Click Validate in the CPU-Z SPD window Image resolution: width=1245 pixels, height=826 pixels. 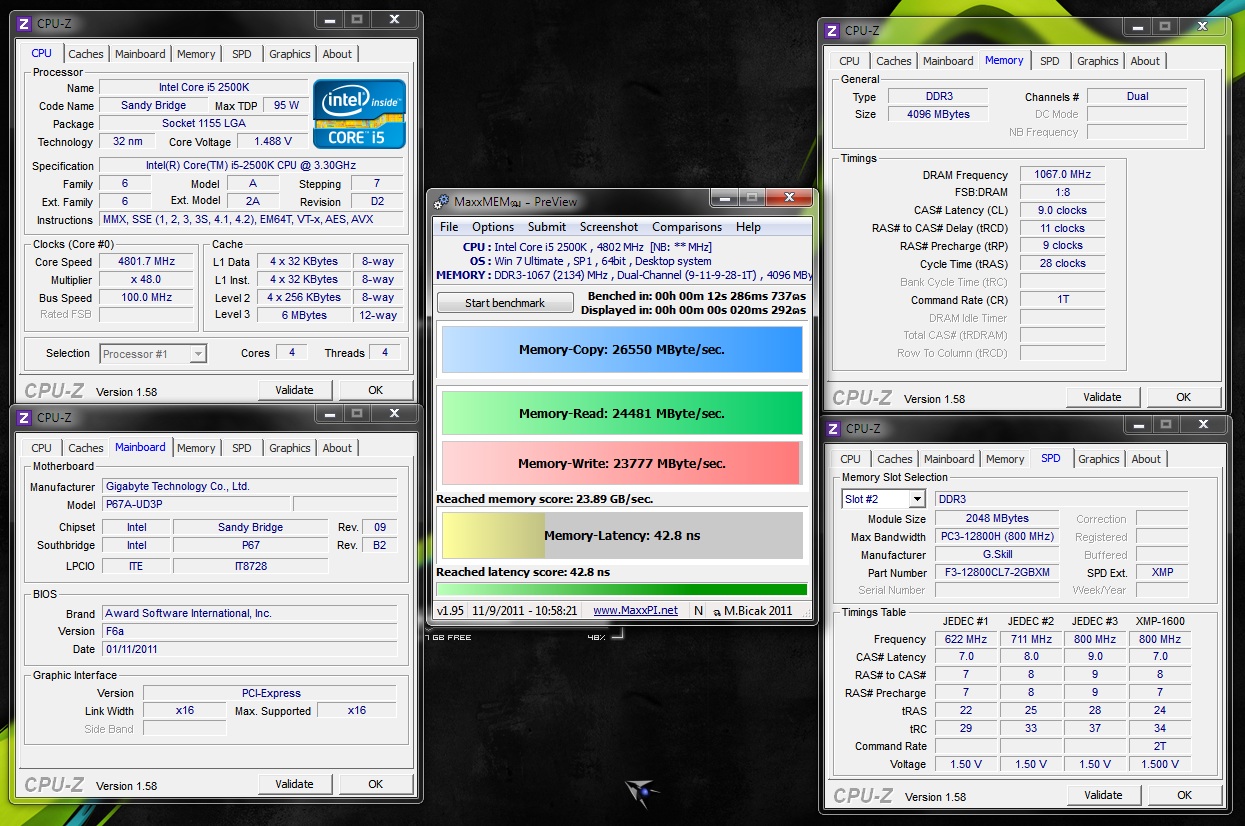click(1103, 795)
